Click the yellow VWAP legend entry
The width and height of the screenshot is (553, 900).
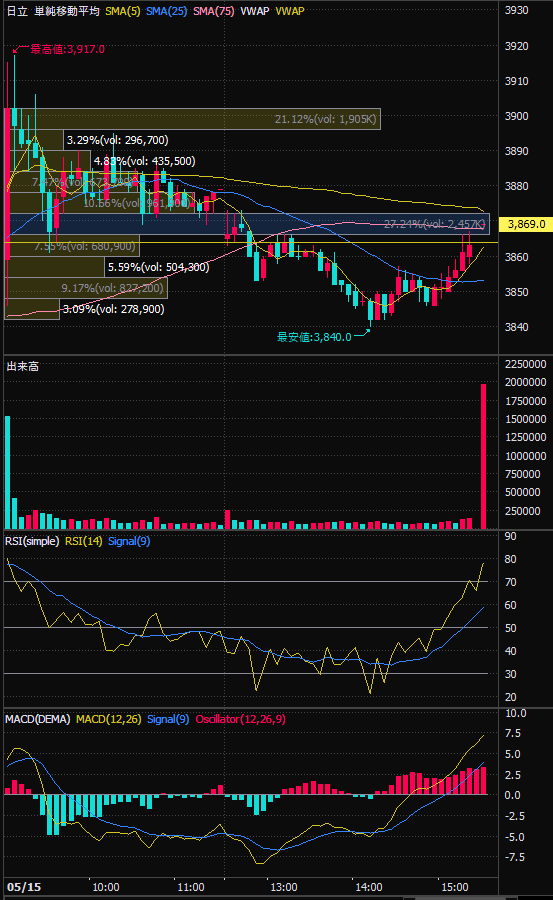(290, 11)
